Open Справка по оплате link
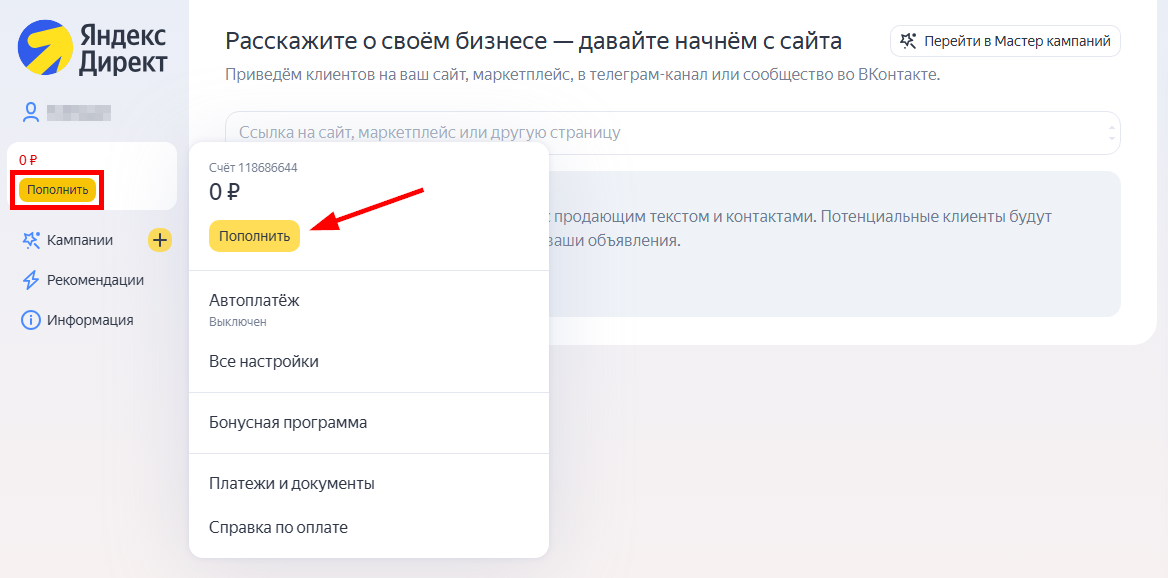1168x578 pixels. pos(369,527)
